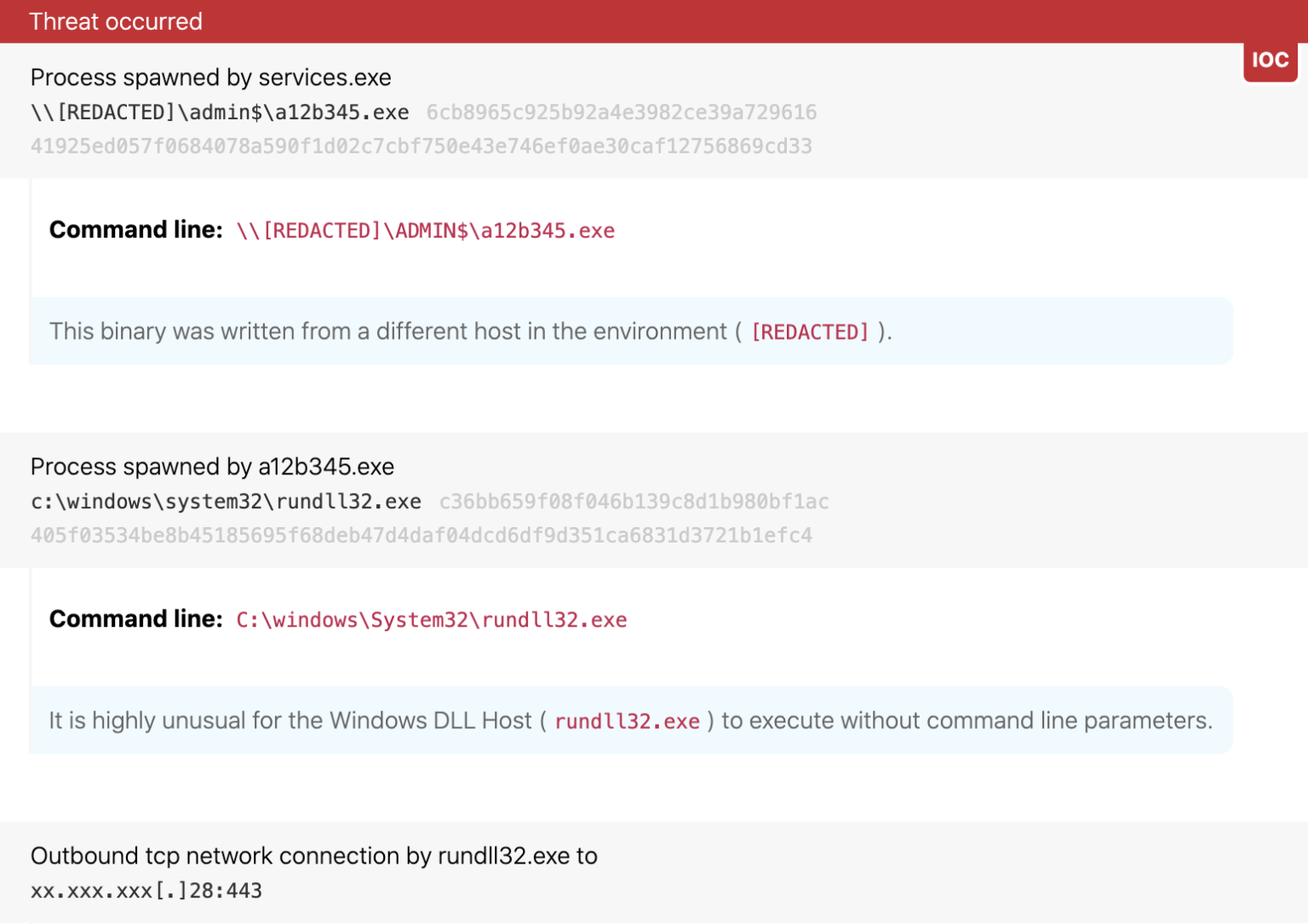This screenshot has width=1308, height=924.
Task: Click the c:\windows\system32\rundll32.exe file path
Action: [226, 502]
